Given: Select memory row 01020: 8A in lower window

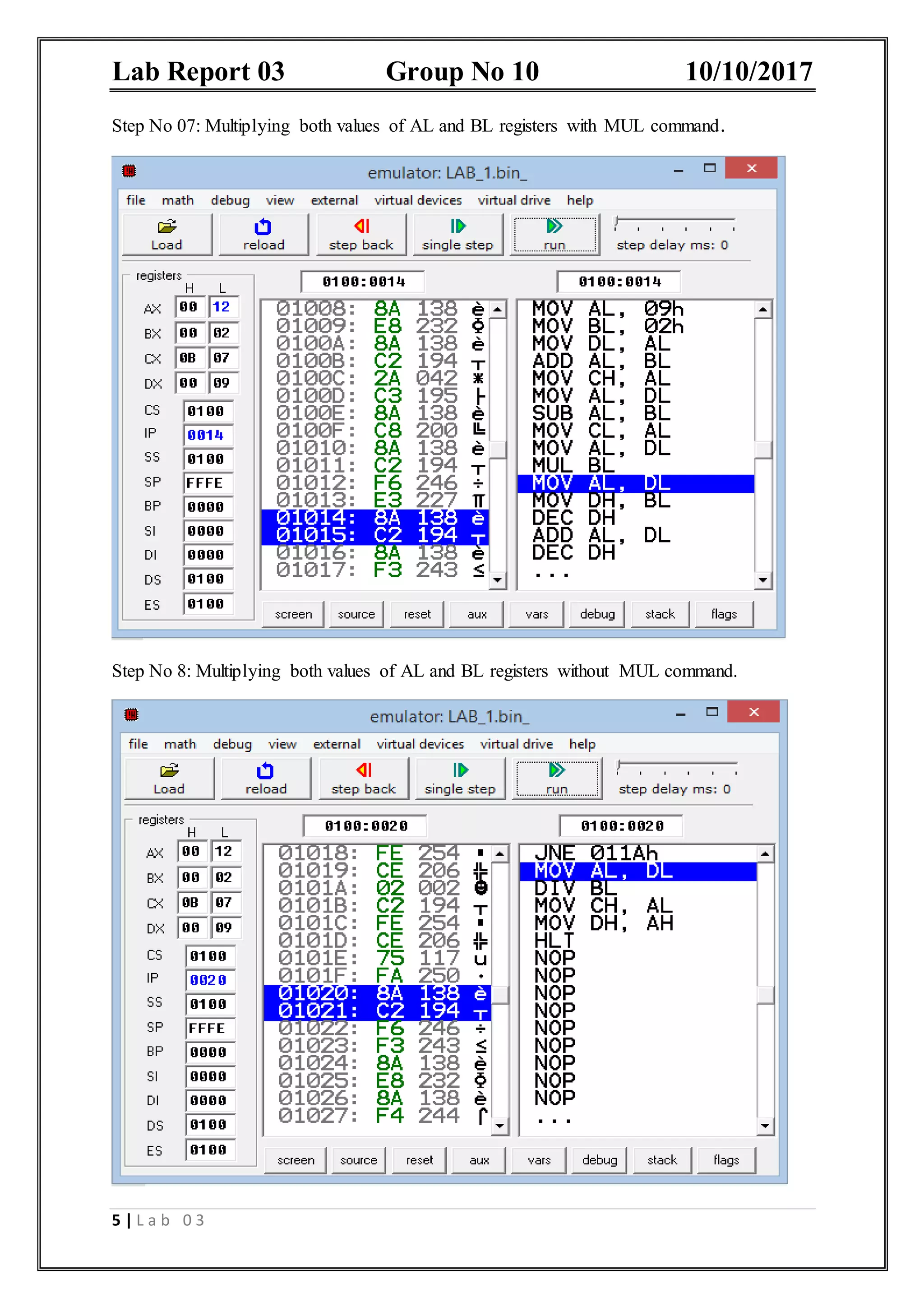Looking at the screenshot, I should 377,993.
